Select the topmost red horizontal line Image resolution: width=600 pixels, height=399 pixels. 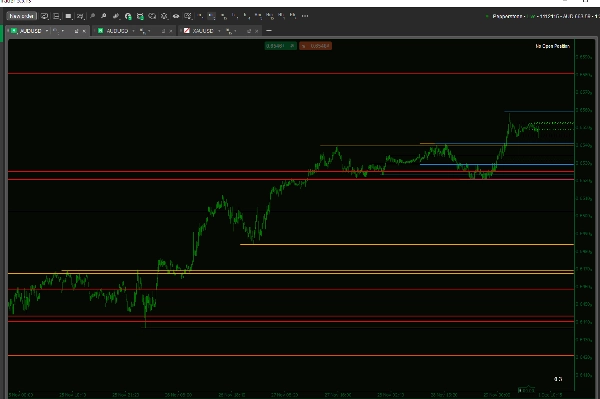tap(291, 73)
